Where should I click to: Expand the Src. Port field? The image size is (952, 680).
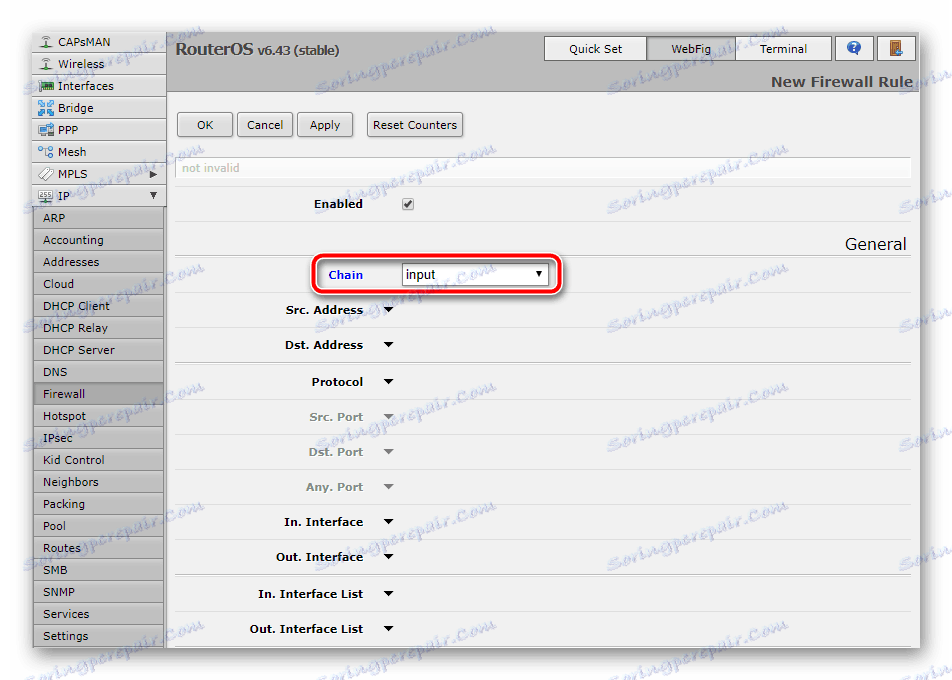389,416
